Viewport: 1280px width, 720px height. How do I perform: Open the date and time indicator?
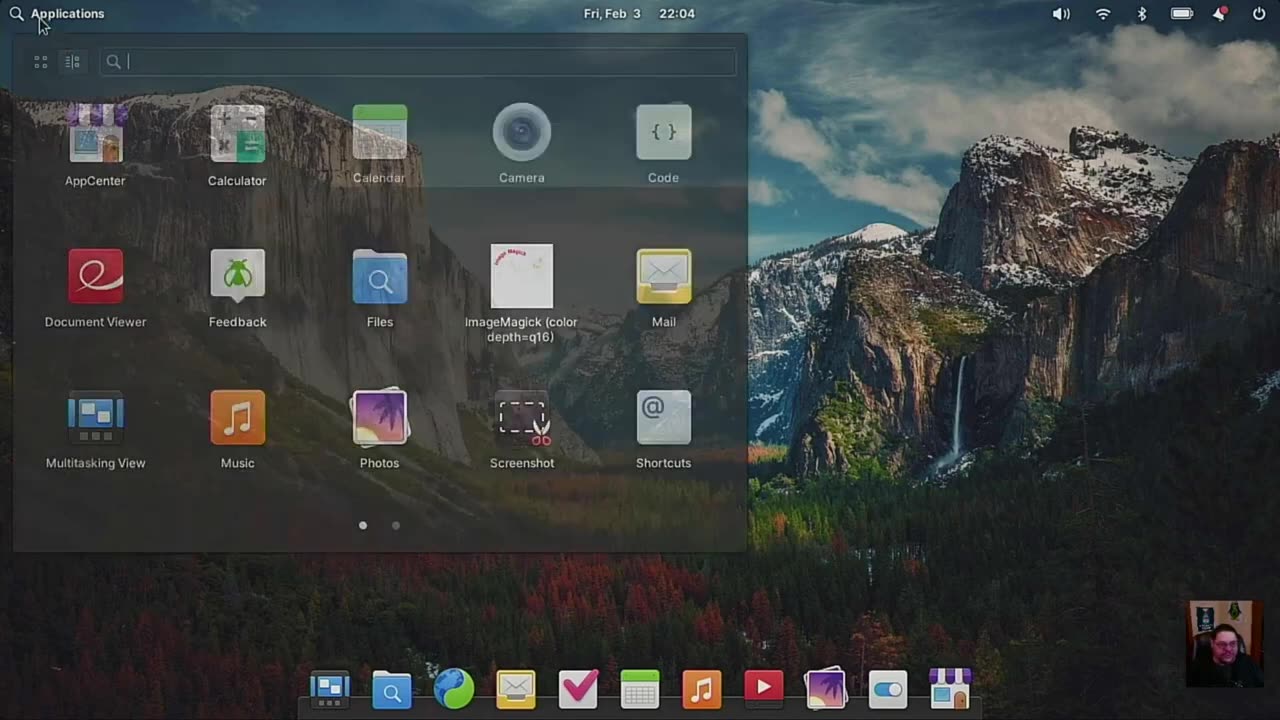[x=639, y=14]
